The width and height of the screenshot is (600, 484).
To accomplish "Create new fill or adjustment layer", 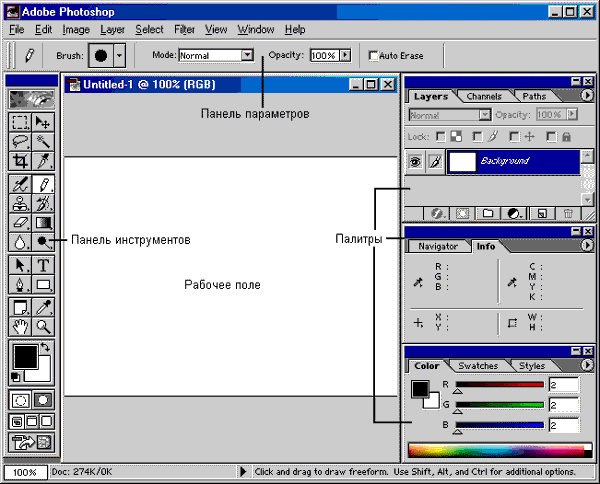I will (x=514, y=213).
